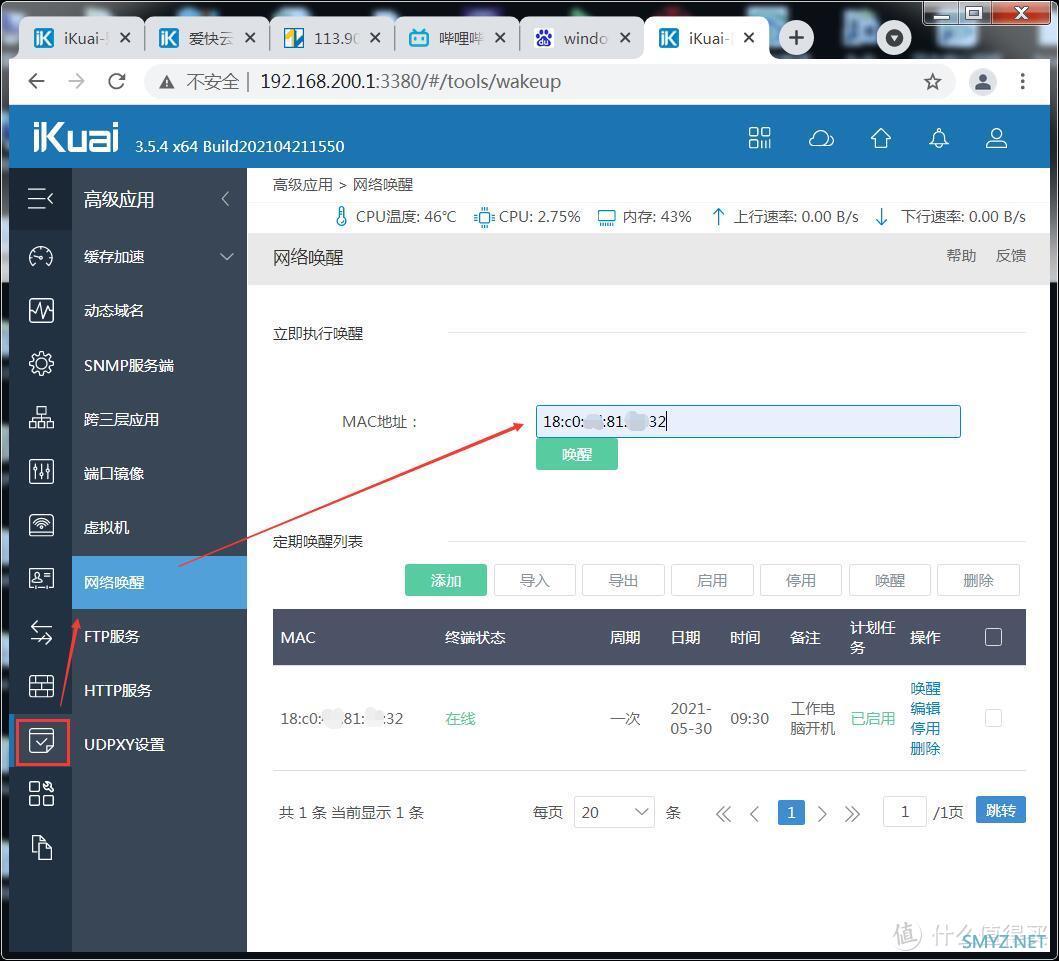Open the 反馈 feedback link
1059x961 pixels.
tap(1010, 255)
